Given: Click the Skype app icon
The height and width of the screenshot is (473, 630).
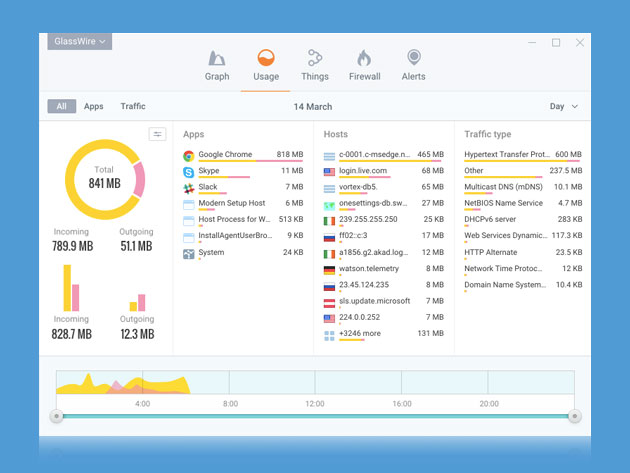Looking at the screenshot, I should (189, 171).
